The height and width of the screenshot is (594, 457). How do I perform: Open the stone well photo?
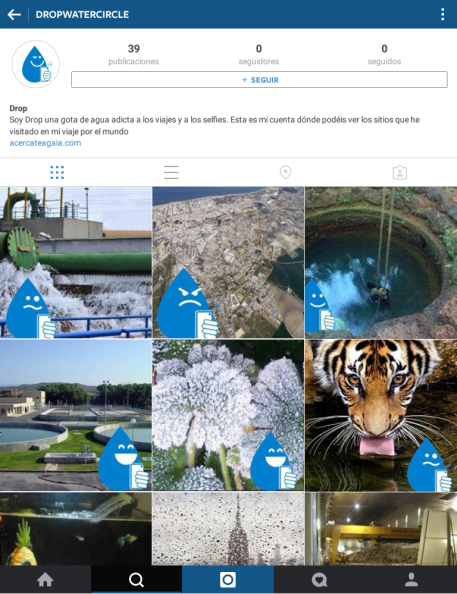(381, 263)
